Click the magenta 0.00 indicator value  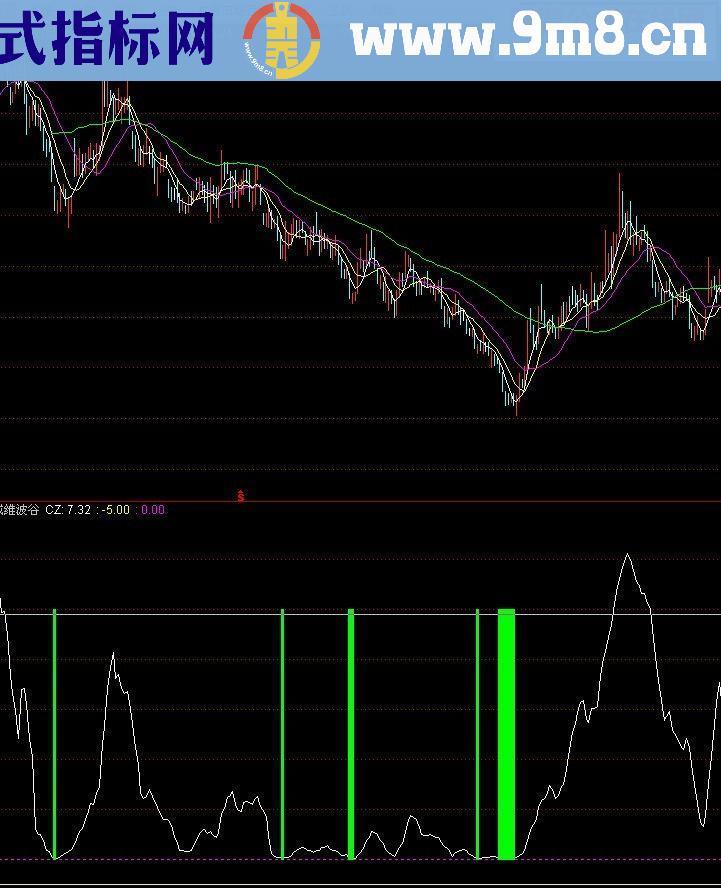pyautogui.click(x=153, y=510)
